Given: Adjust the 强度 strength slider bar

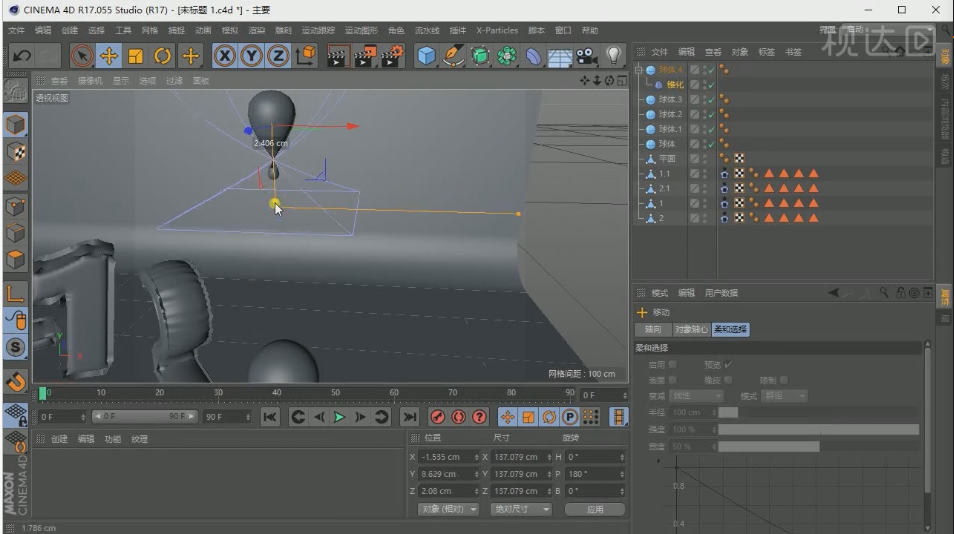Looking at the screenshot, I should [x=818, y=429].
